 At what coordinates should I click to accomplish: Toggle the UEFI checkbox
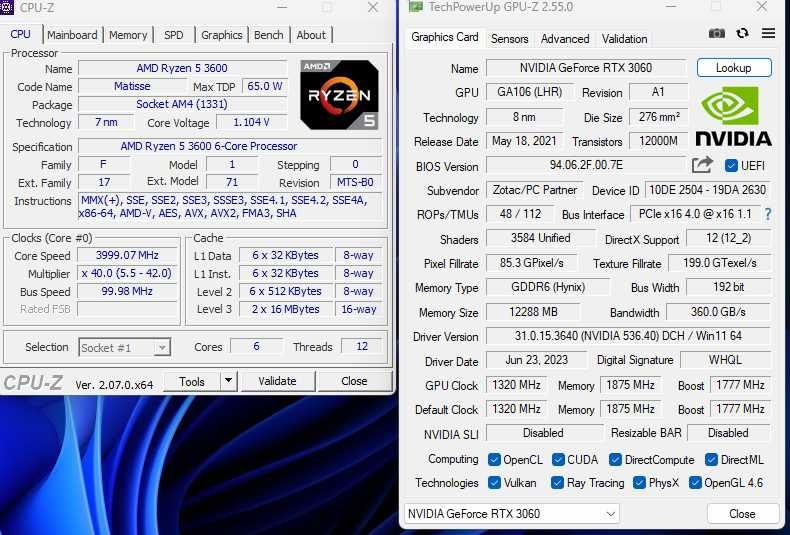pyautogui.click(x=731, y=166)
